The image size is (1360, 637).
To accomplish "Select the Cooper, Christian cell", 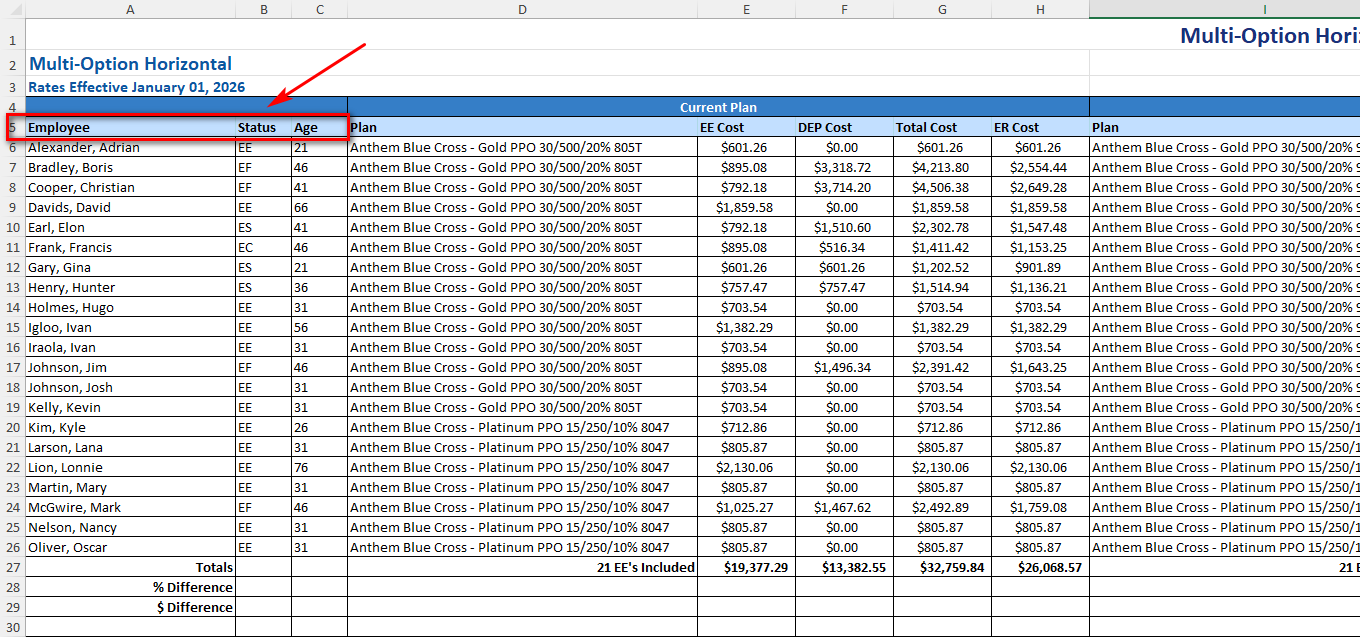I will pos(130,187).
